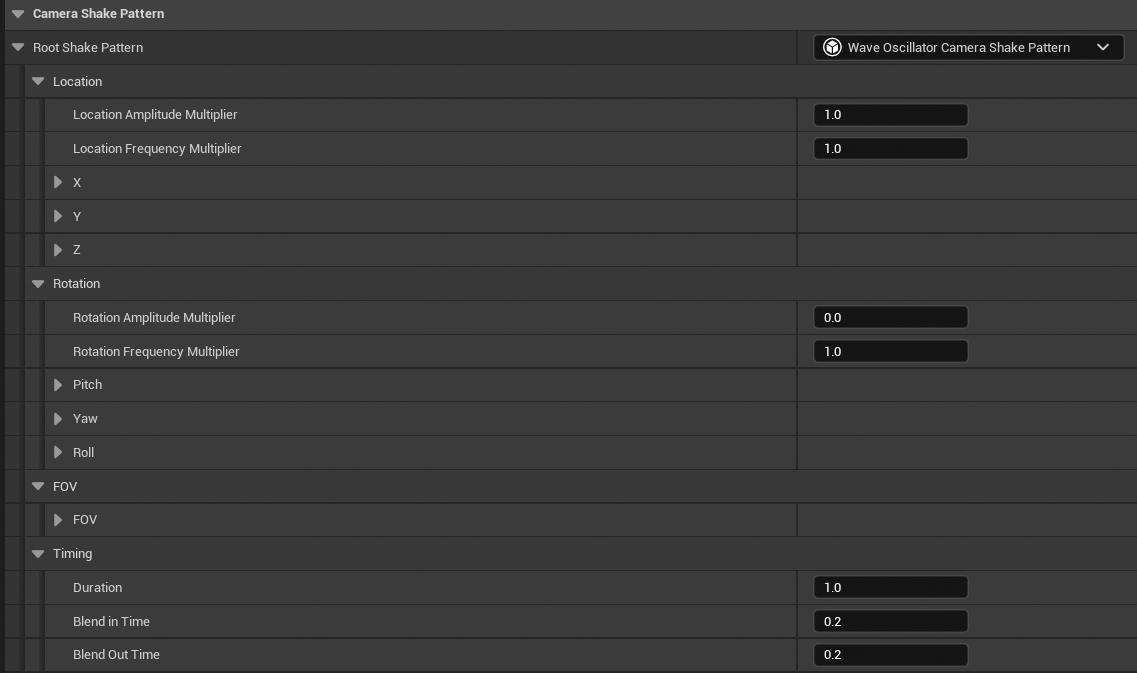Image resolution: width=1137 pixels, height=673 pixels.
Task: Expand the X location oscillator
Action: click(58, 182)
